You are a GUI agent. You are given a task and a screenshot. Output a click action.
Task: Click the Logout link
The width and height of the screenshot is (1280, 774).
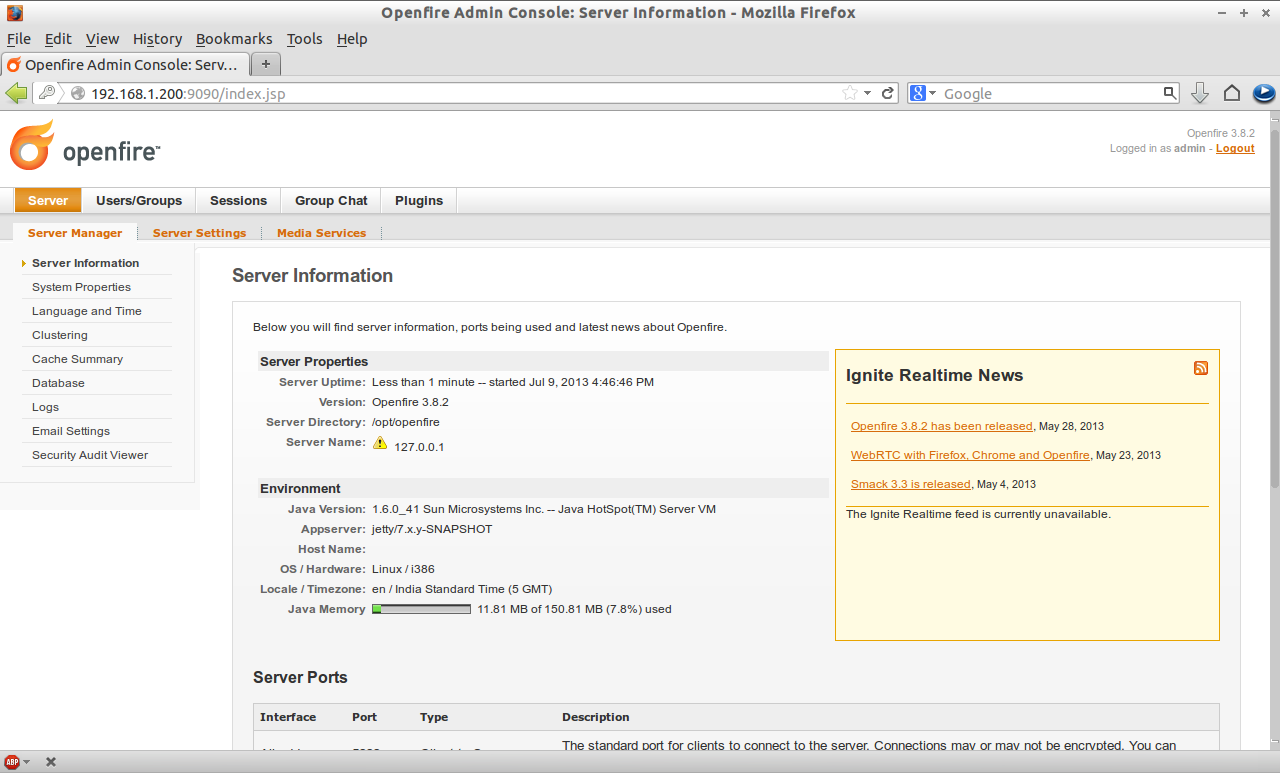(x=1235, y=148)
